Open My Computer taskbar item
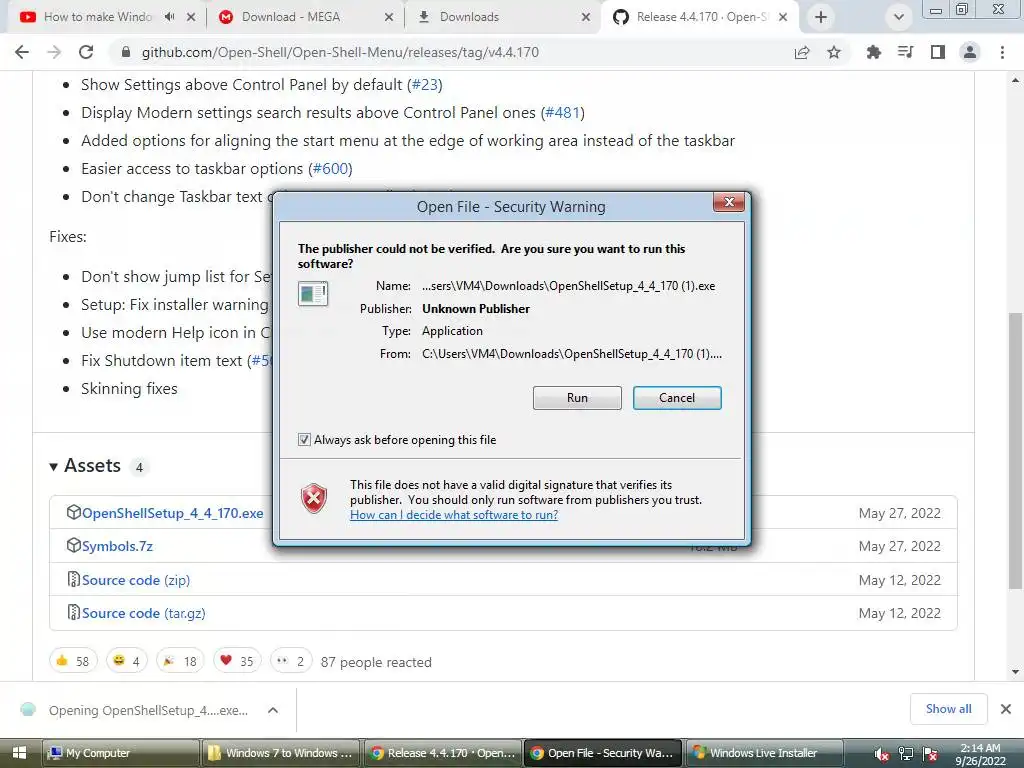 (121, 753)
